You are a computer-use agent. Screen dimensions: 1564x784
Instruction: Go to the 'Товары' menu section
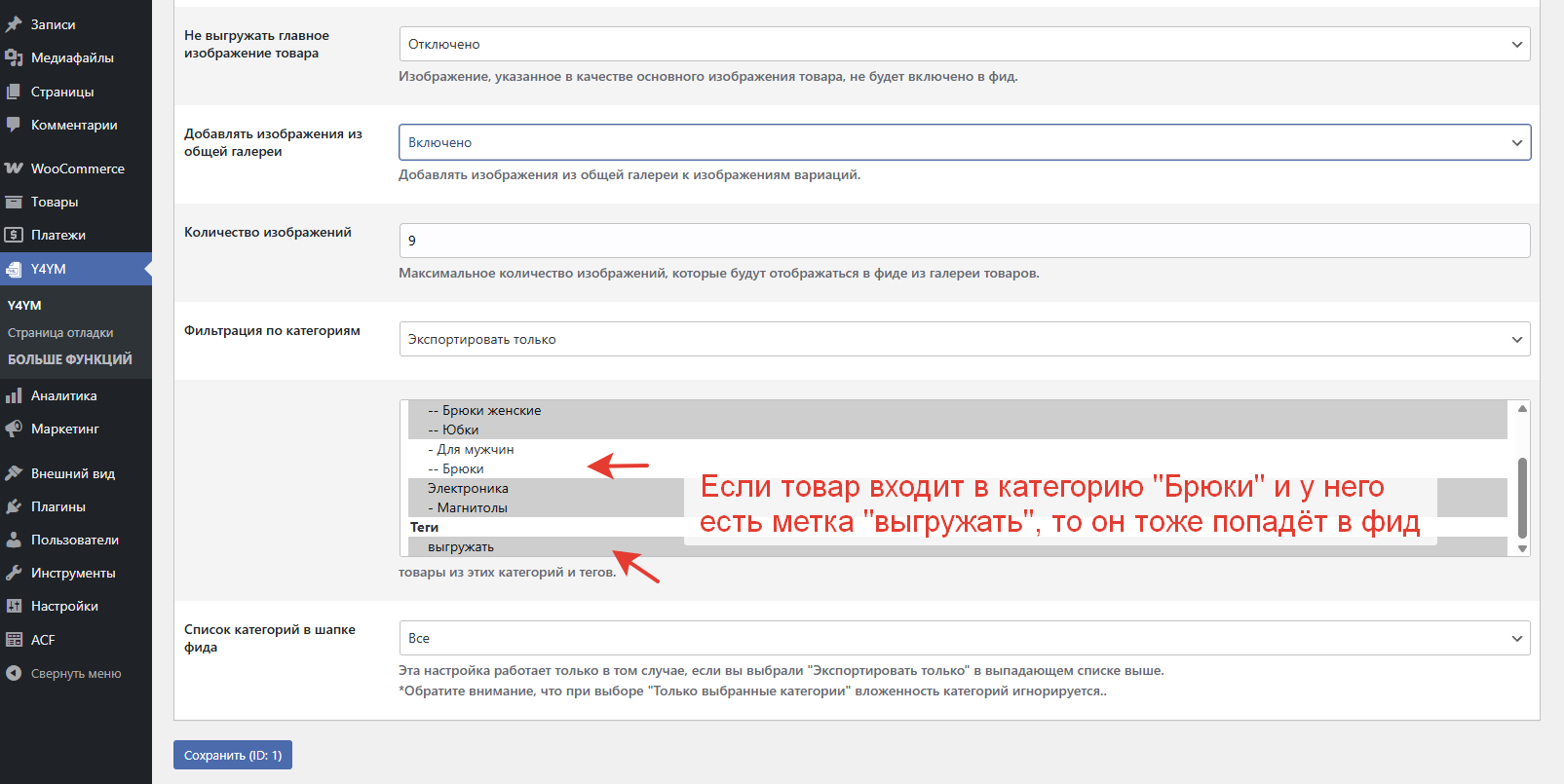point(55,202)
